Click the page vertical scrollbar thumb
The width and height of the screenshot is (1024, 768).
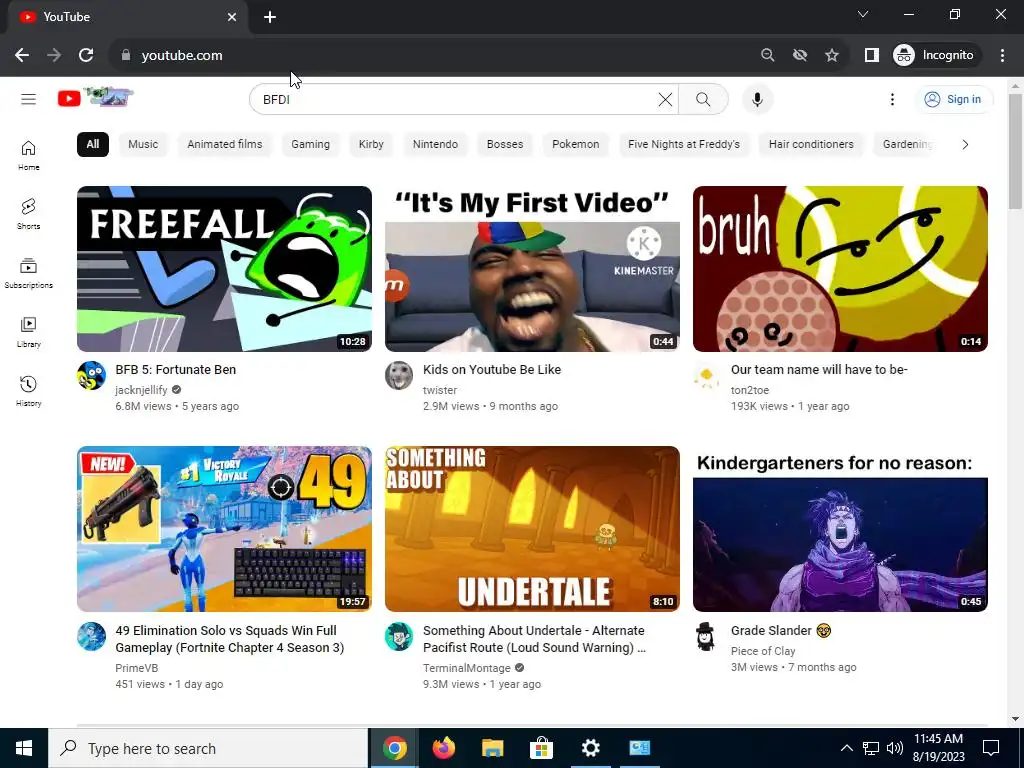click(x=1015, y=152)
